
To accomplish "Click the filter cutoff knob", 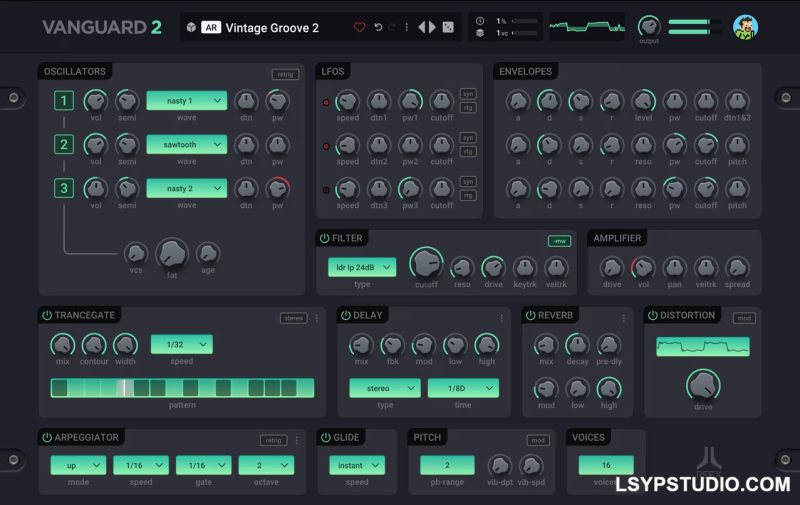I will pos(426,263).
